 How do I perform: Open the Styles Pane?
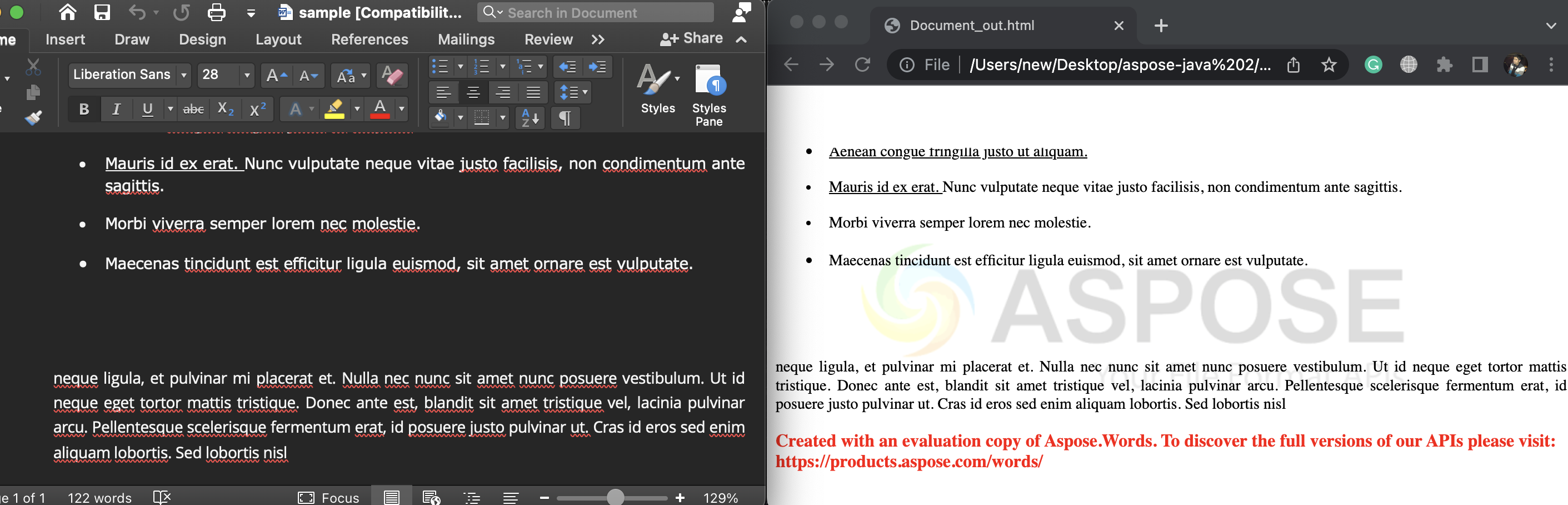tap(708, 92)
